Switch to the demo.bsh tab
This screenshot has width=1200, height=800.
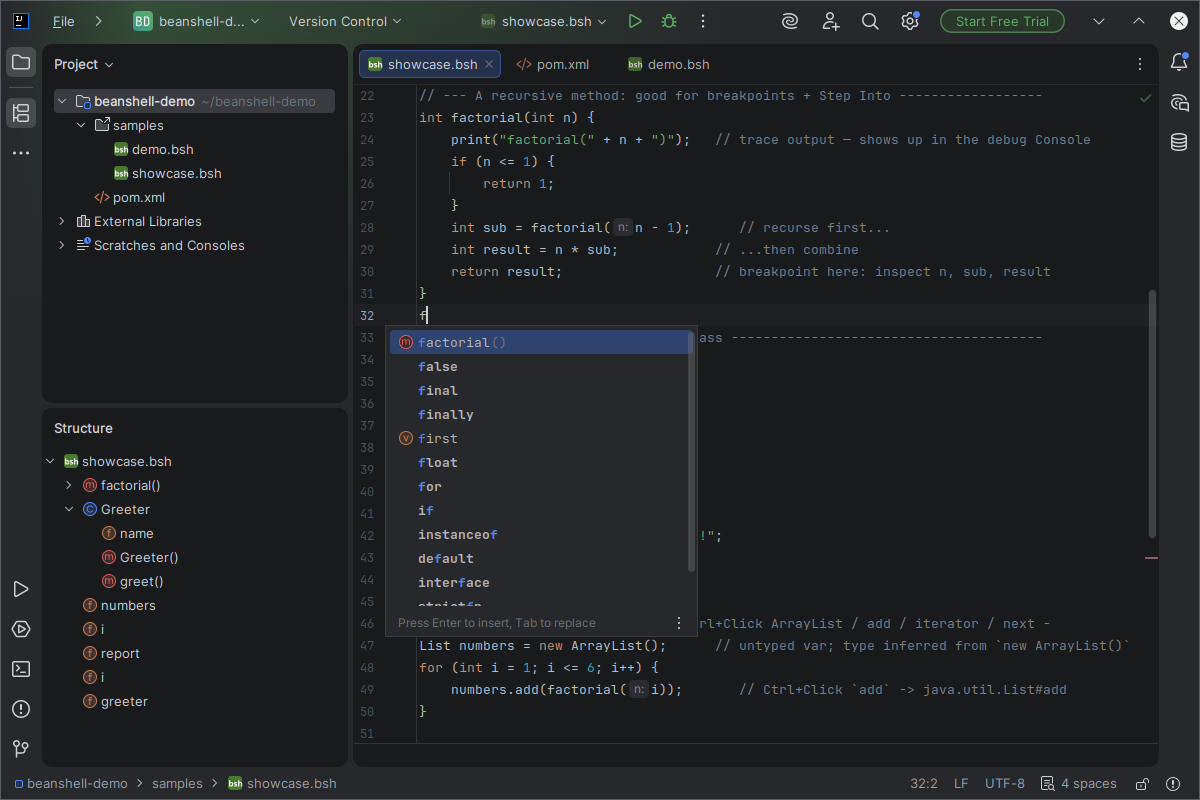tap(668, 64)
